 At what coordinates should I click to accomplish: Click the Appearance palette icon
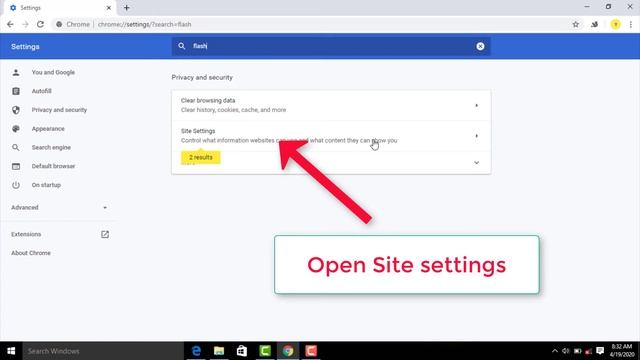pos(16,129)
